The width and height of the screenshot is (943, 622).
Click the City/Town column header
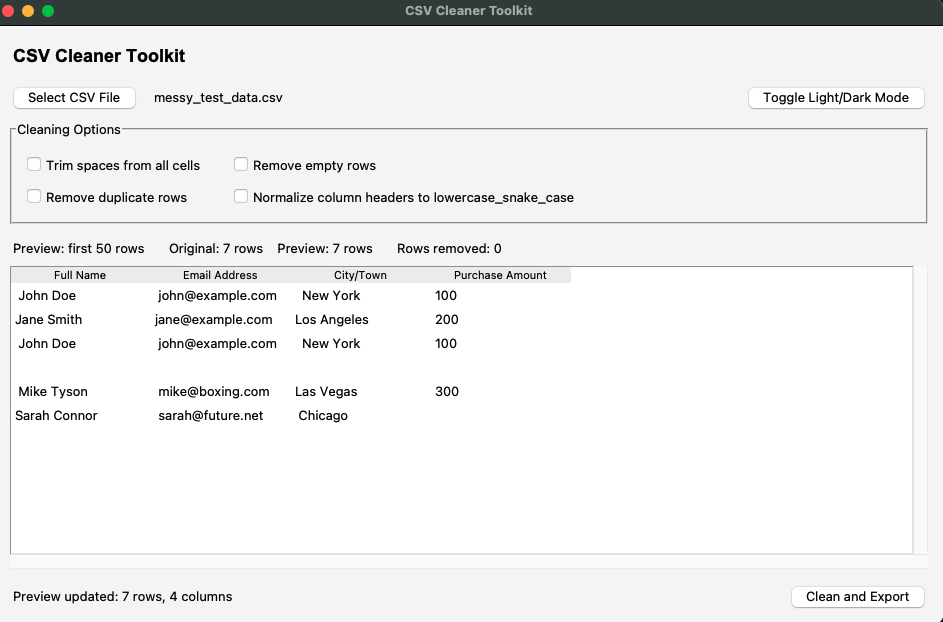coord(360,275)
